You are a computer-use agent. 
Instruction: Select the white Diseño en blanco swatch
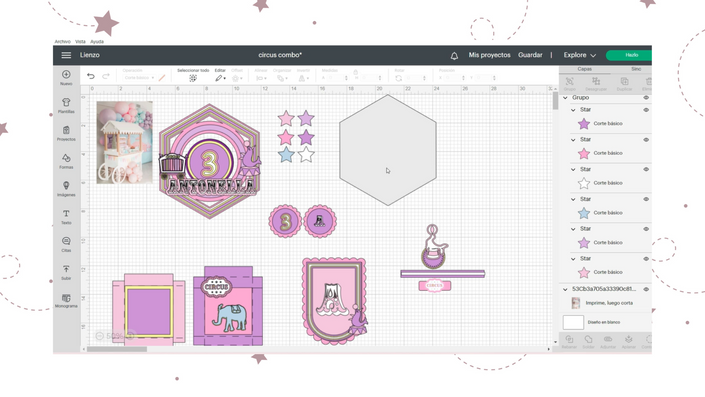pos(573,322)
